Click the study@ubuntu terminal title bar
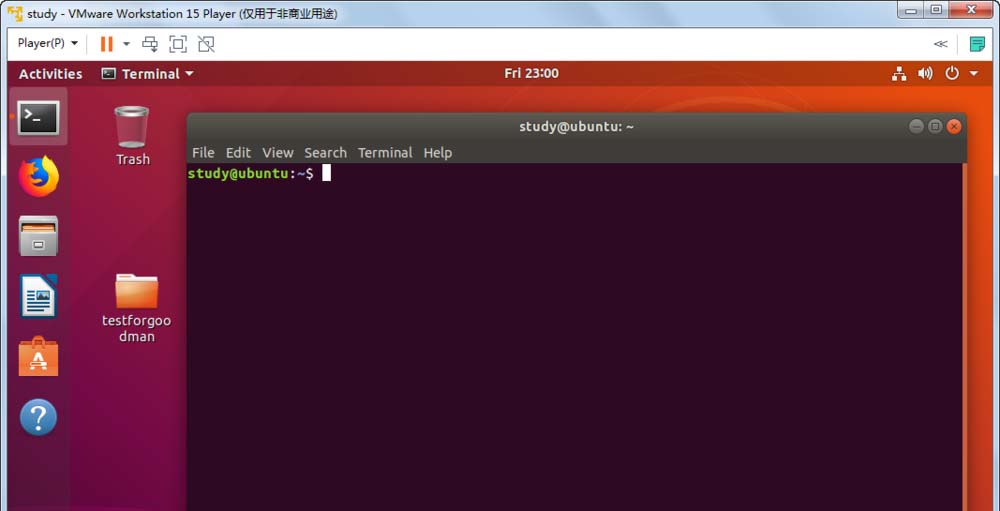The image size is (1000, 511). pyautogui.click(x=576, y=126)
